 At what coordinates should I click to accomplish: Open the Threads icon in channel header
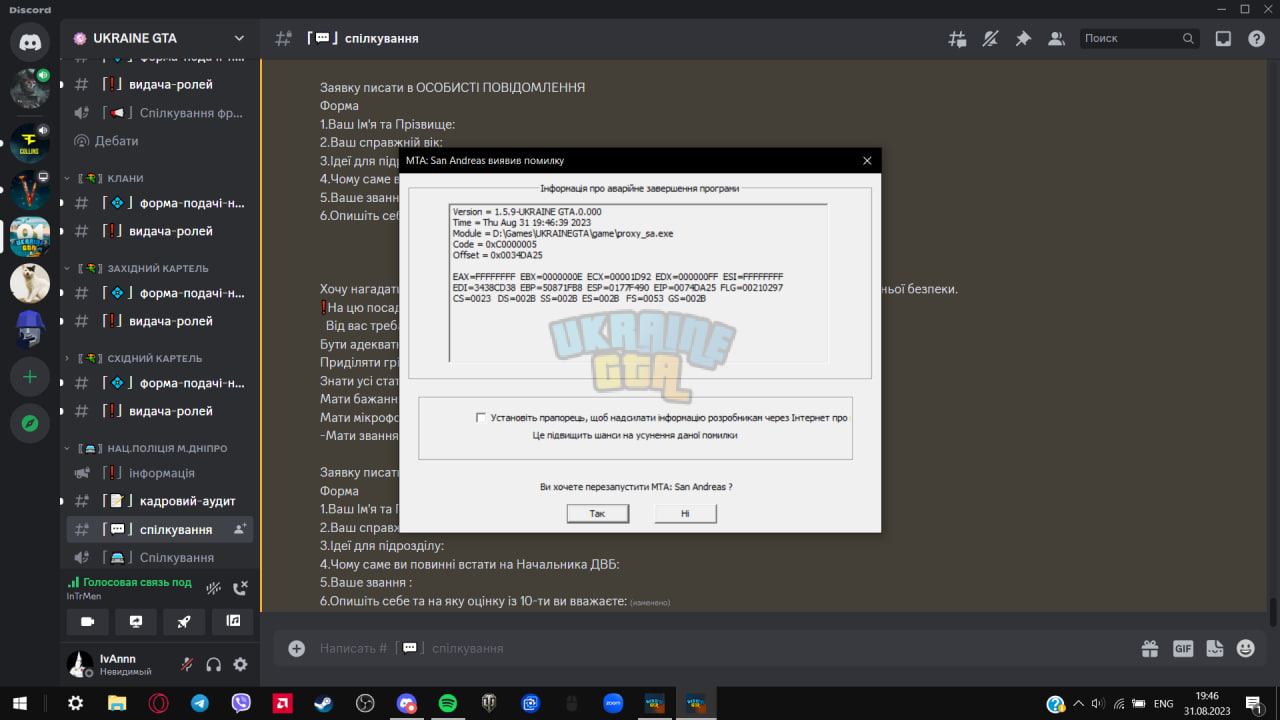coord(957,38)
